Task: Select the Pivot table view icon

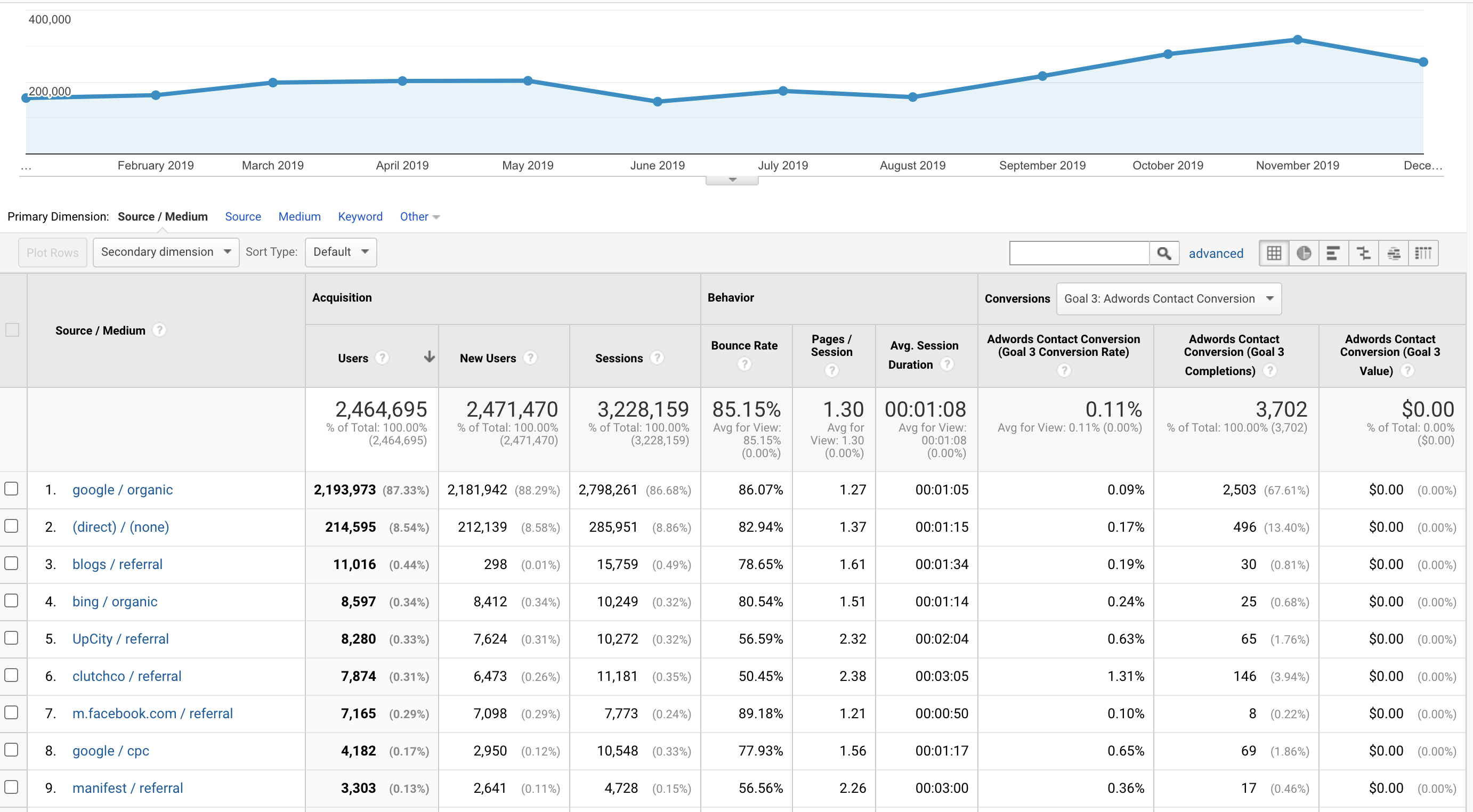Action: click(x=1423, y=253)
